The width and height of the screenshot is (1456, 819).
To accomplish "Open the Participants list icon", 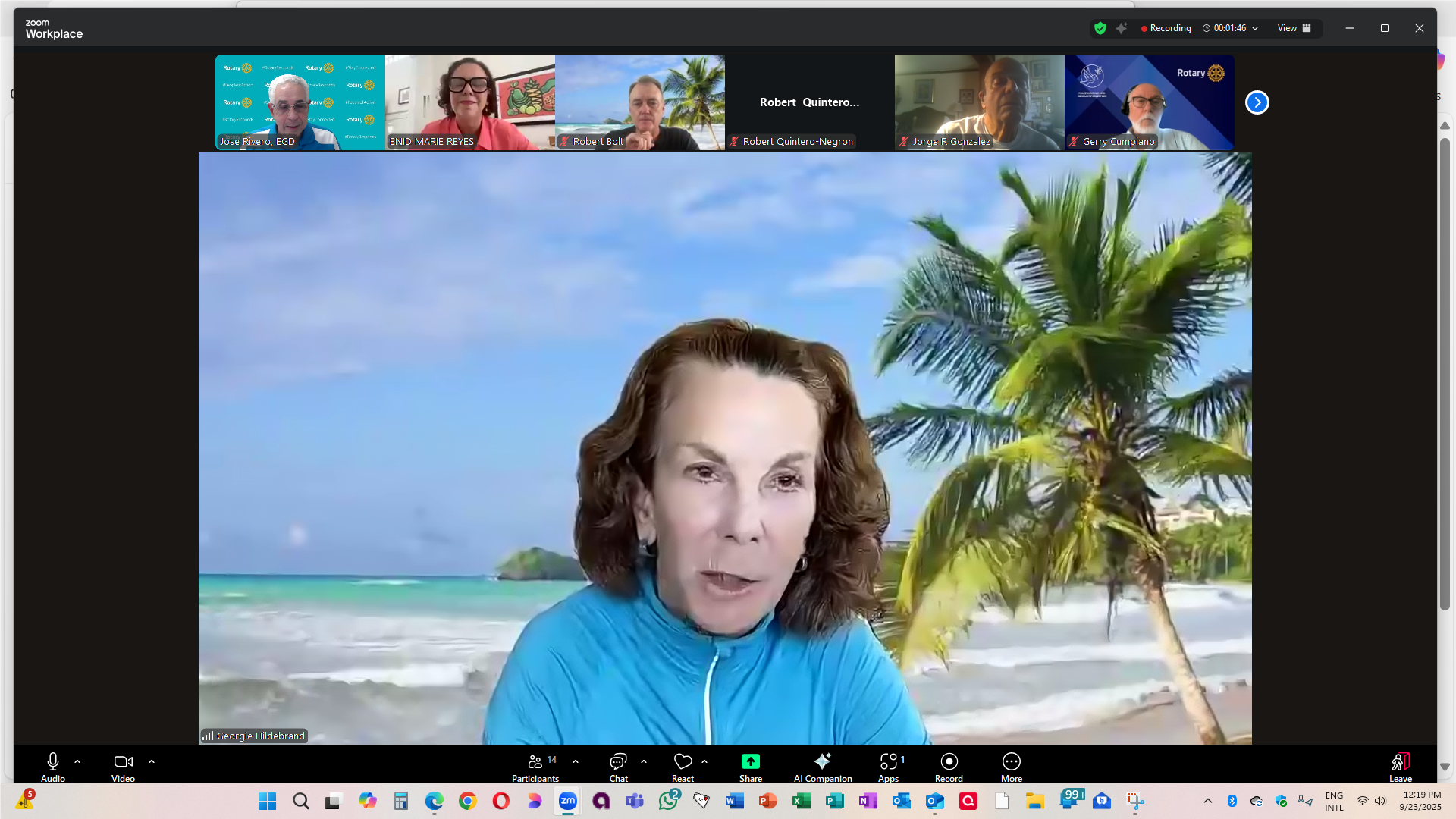I will 535,761.
